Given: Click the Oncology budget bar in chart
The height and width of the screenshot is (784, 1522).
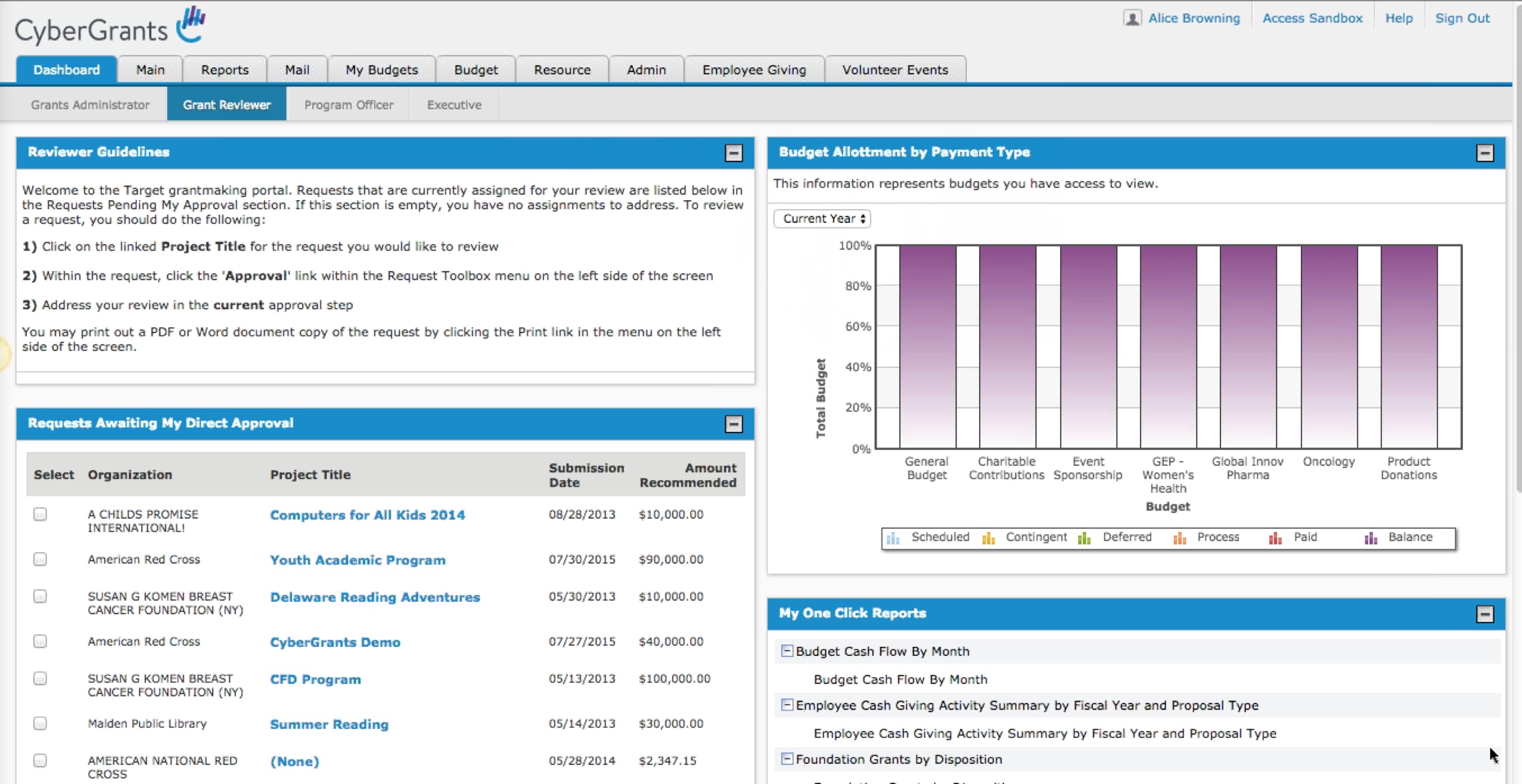Looking at the screenshot, I should [1328, 346].
